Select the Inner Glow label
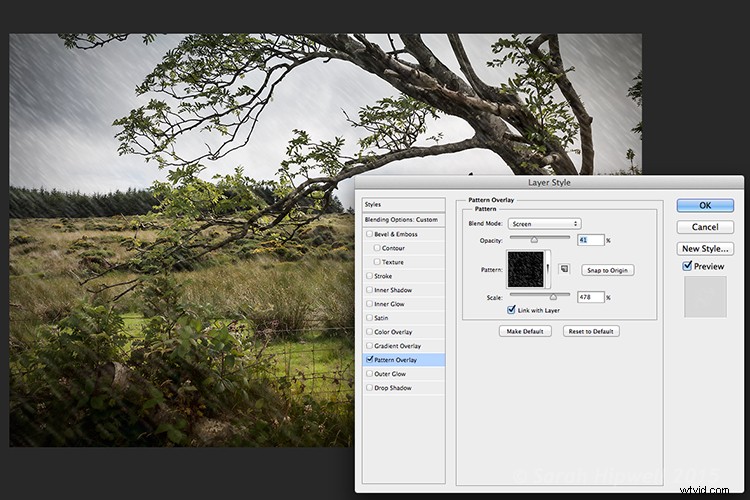 (389, 304)
